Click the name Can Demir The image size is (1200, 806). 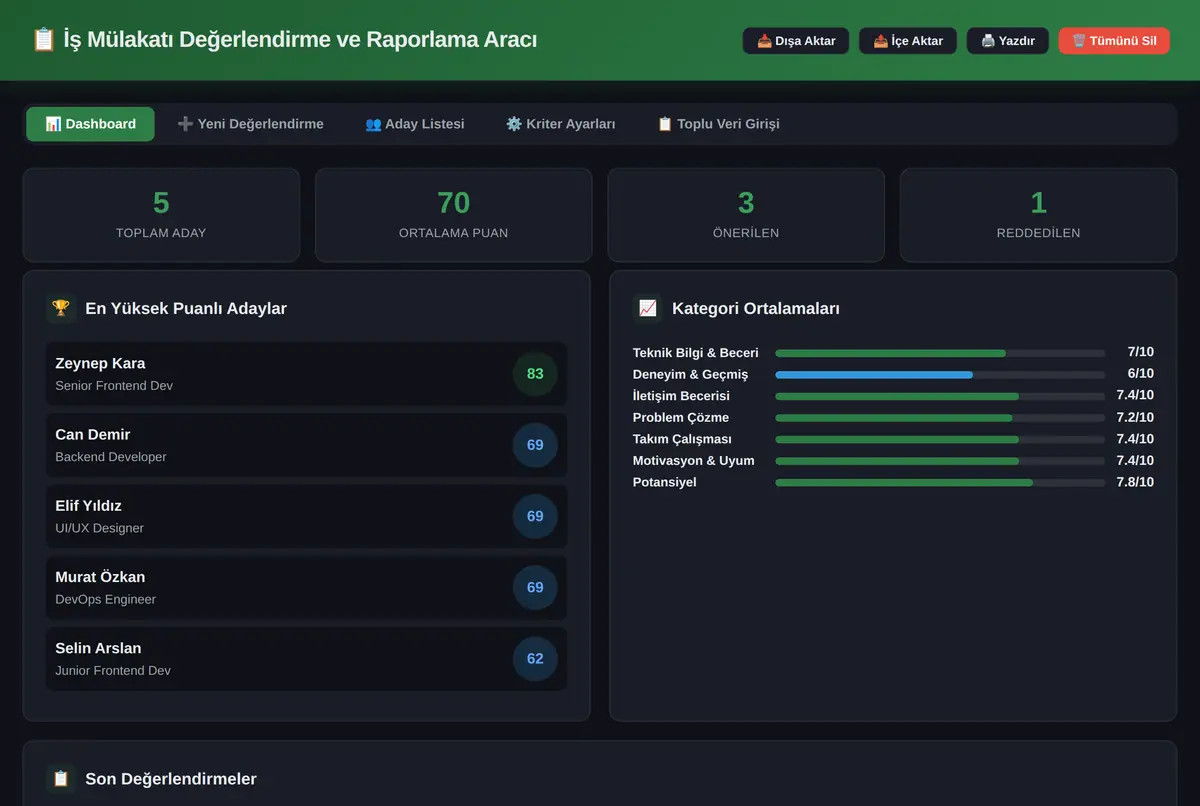point(93,434)
